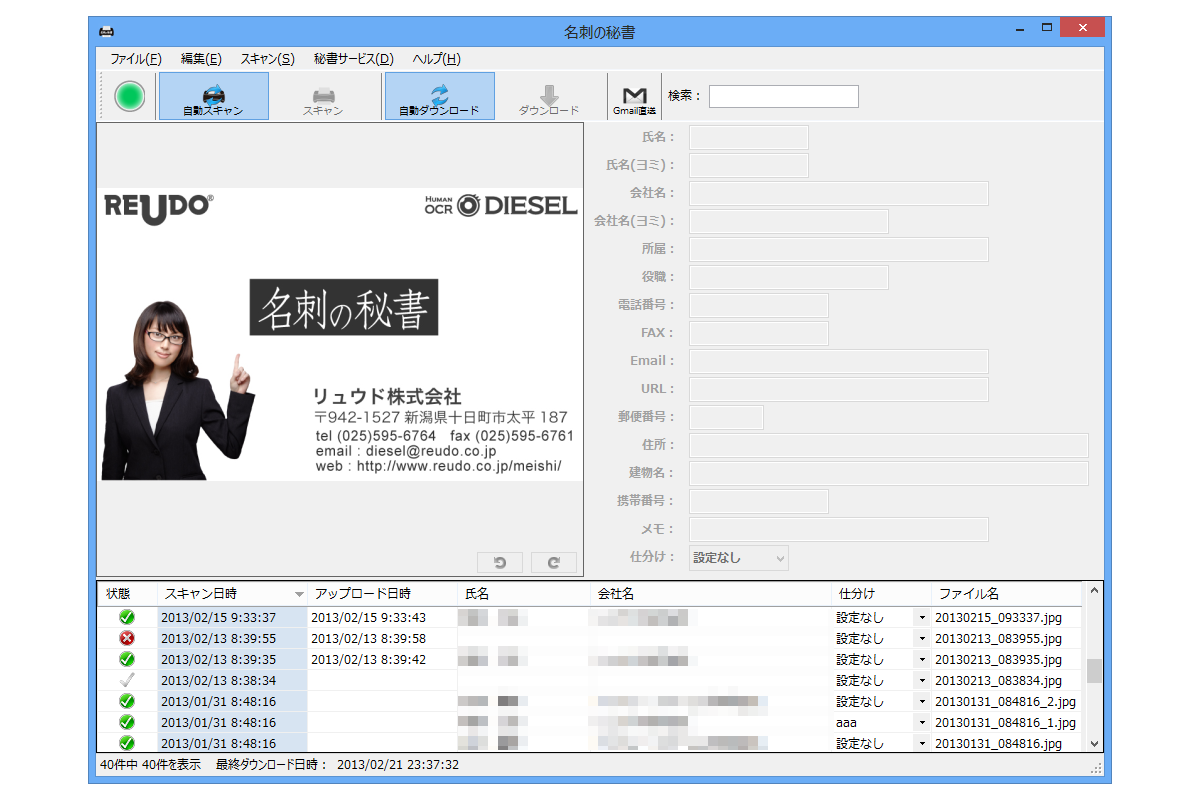
Task: Toggle the 自動スキャン auto-scan button
Action: [x=213, y=96]
